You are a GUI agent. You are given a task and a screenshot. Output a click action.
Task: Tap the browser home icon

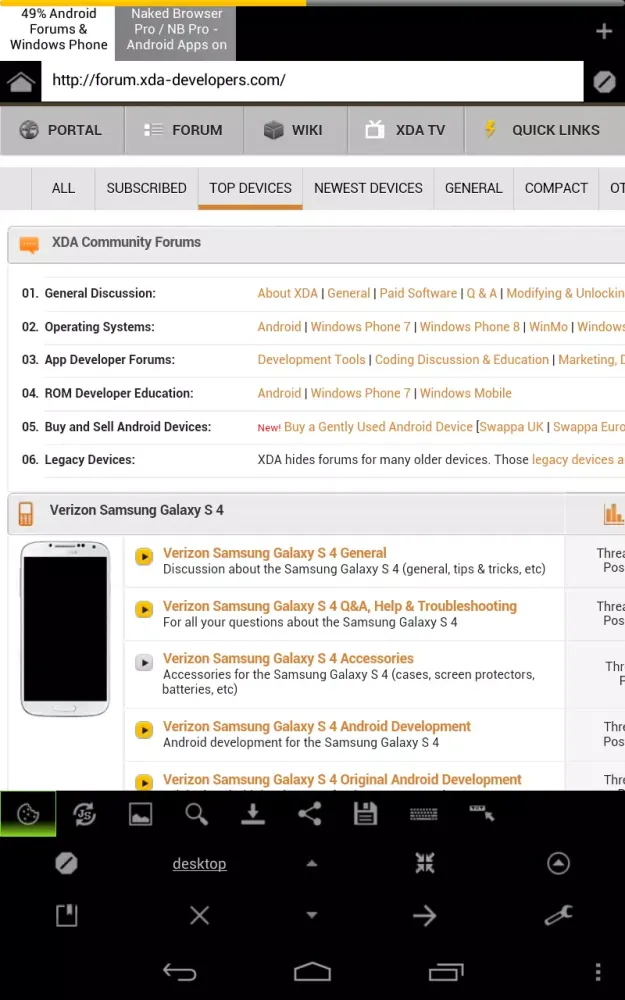tap(20, 81)
